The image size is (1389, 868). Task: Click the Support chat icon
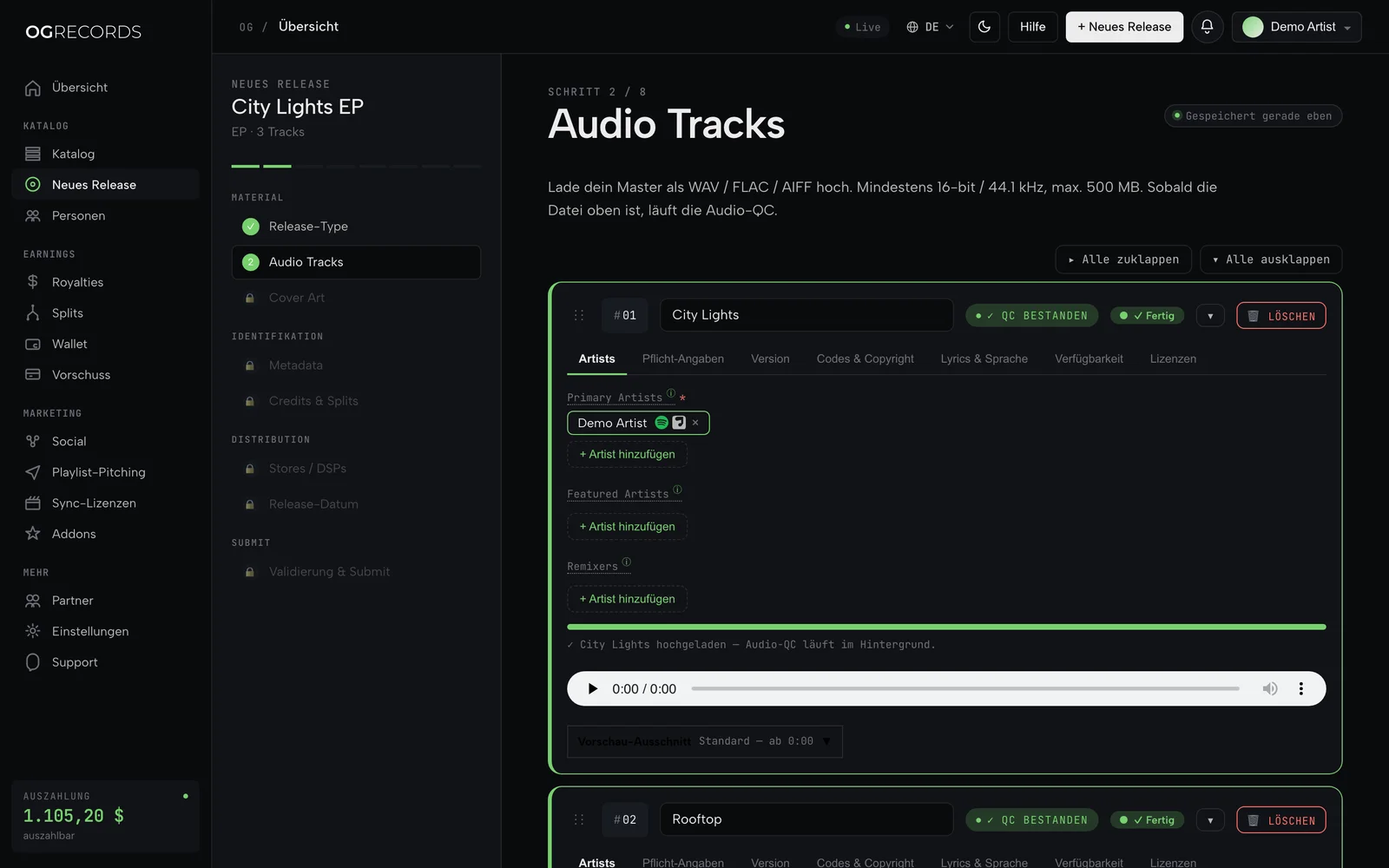(33, 662)
